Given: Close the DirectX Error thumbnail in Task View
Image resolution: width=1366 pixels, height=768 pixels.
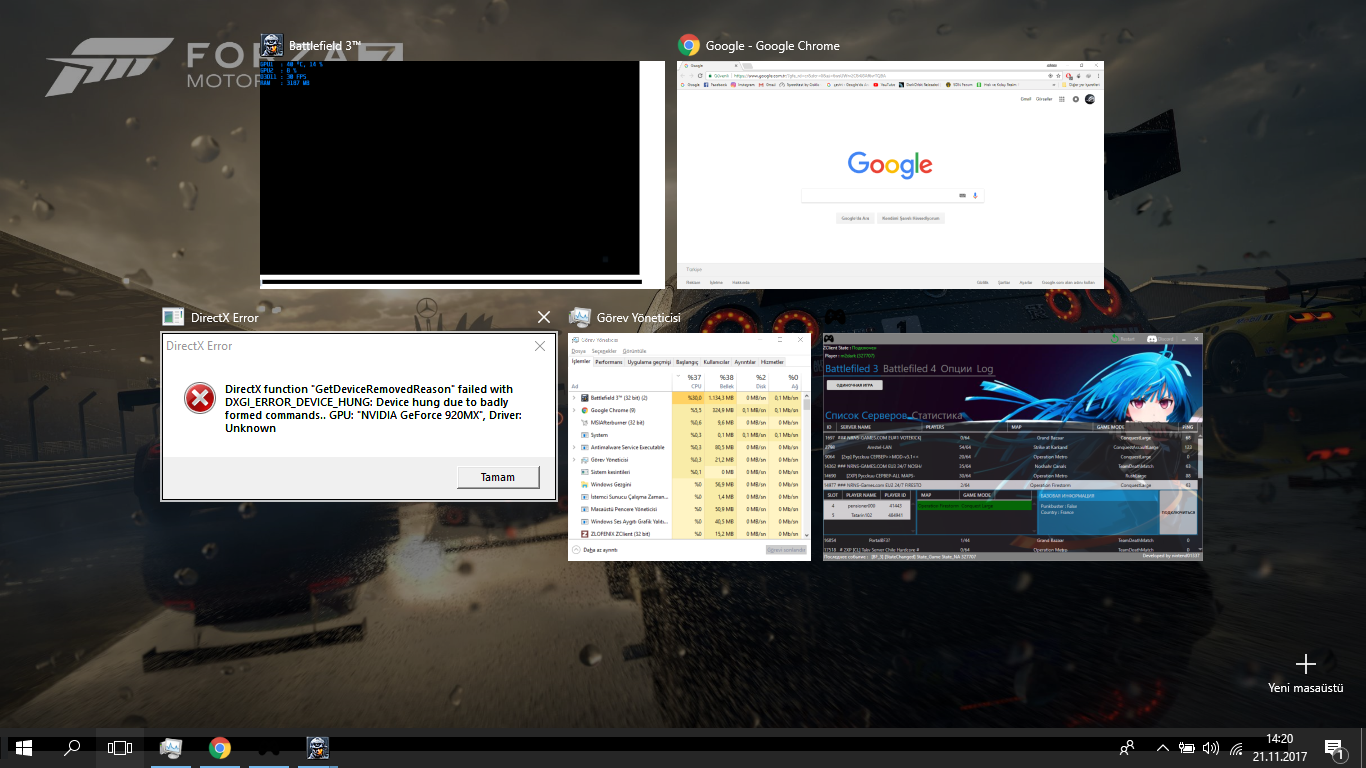Looking at the screenshot, I should point(544,317).
